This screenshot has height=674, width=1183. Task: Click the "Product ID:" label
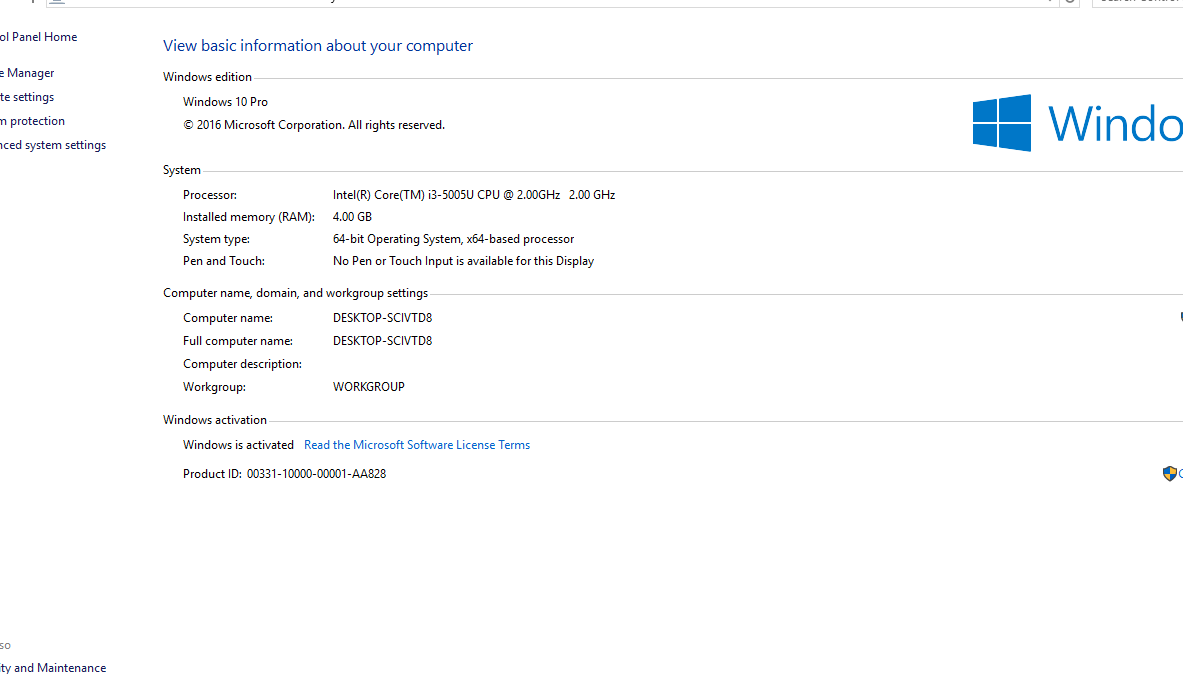212,474
